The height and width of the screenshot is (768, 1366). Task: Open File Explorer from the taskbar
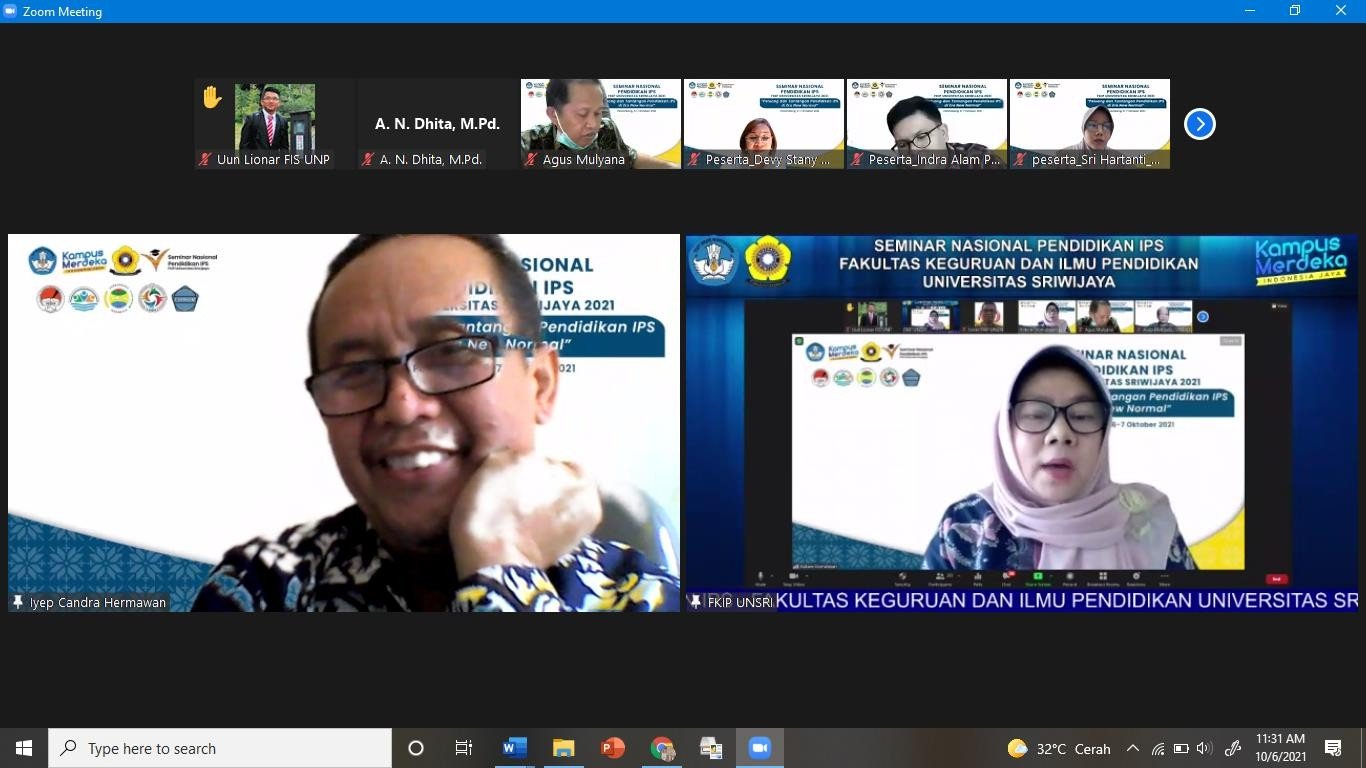point(563,748)
